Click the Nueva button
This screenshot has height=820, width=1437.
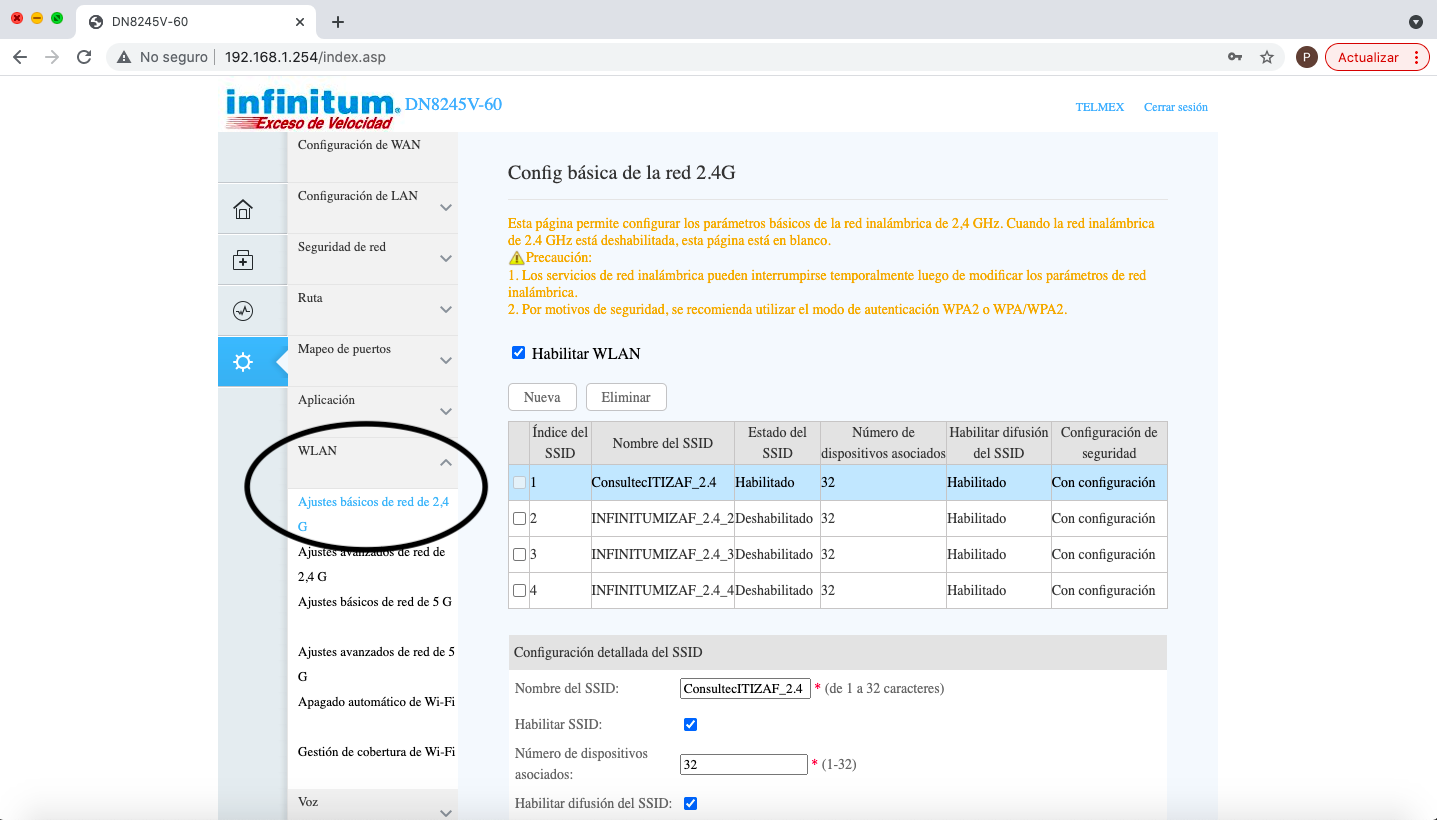[x=542, y=397]
